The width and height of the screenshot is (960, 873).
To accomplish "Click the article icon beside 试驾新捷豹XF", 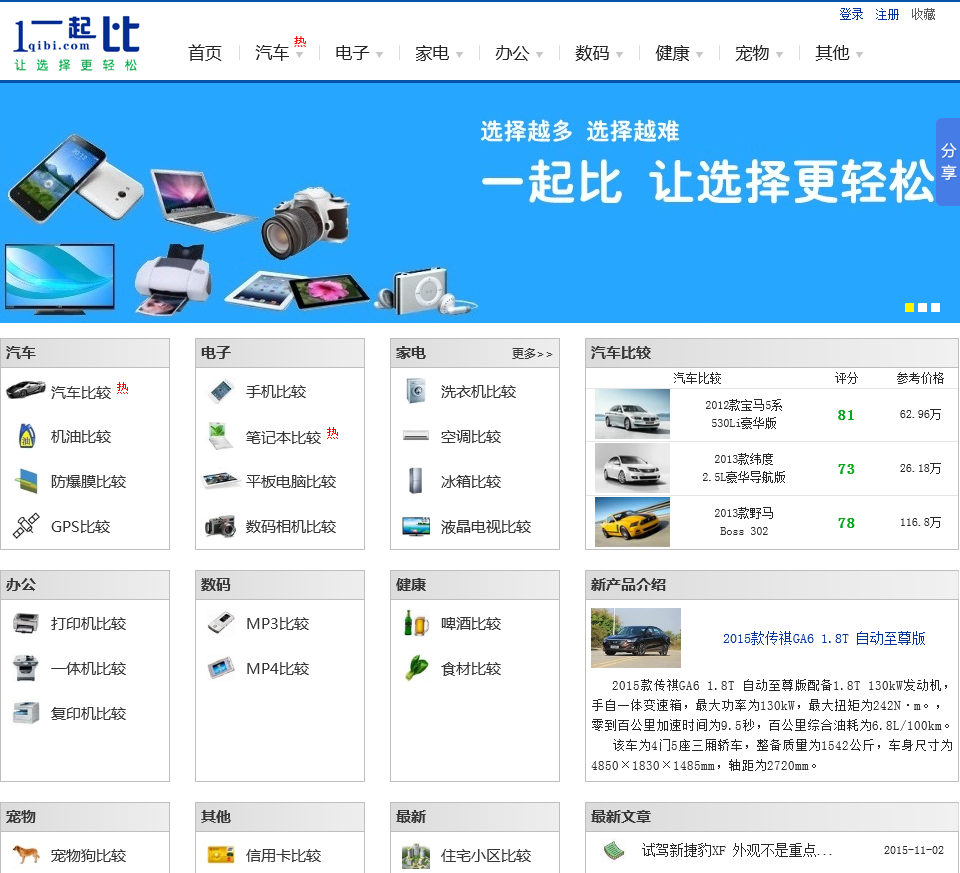I will pyautogui.click(x=613, y=850).
